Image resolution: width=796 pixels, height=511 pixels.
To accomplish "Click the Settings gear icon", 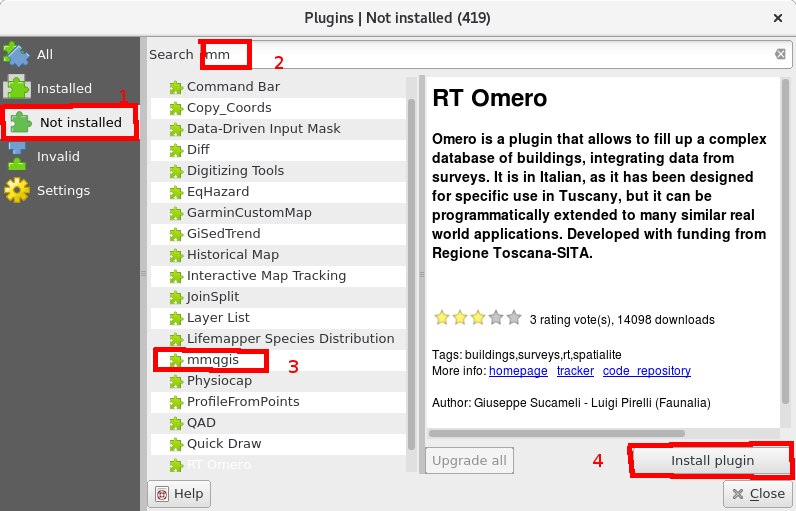I will pyautogui.click(x=17, y=190).
